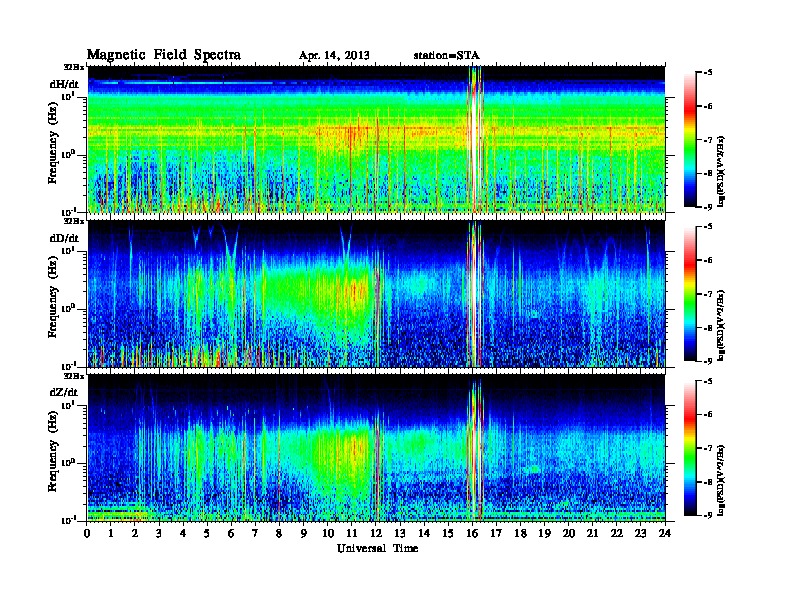This screenshot has height=612, width=792.
Task: Click hour 23 on the Universal Time axis
Action: tap(640, 533)
